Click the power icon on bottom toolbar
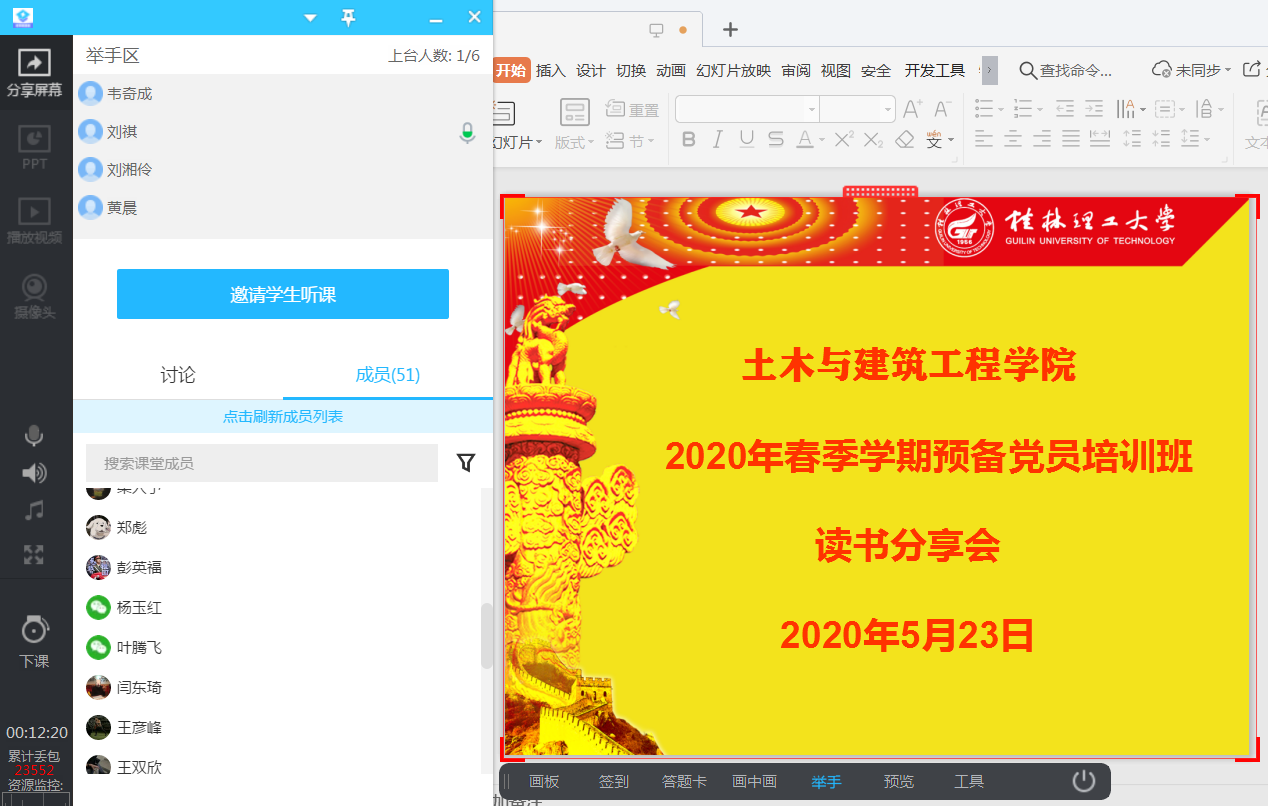 click(x=1084, y=781)
